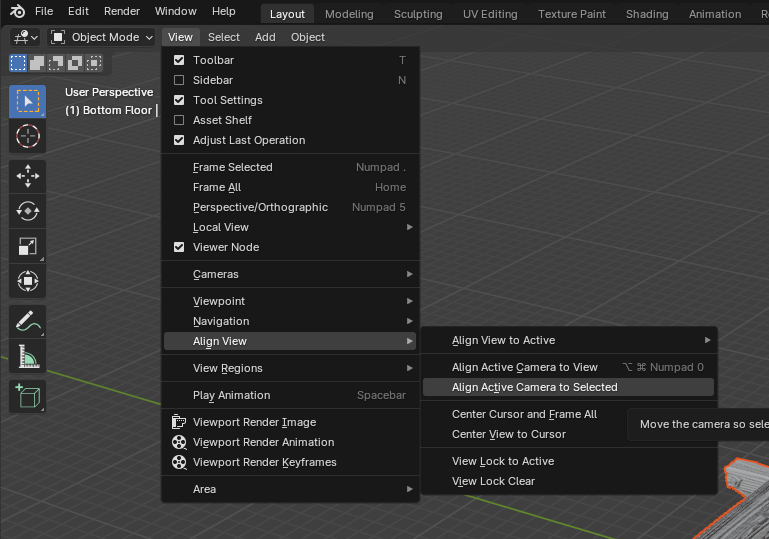Expand the Align View to Active submenu

tap(569, 340)
